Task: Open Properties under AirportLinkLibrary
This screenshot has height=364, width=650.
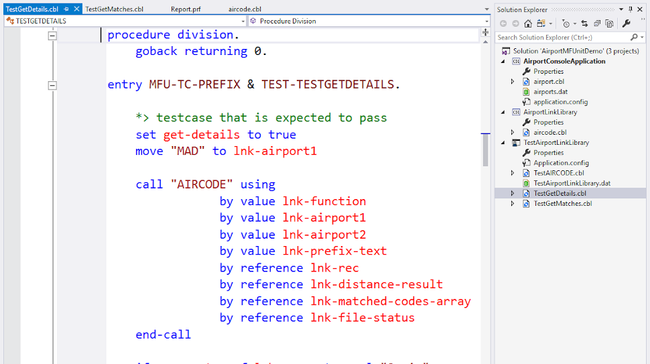Action: coord(548,122)
